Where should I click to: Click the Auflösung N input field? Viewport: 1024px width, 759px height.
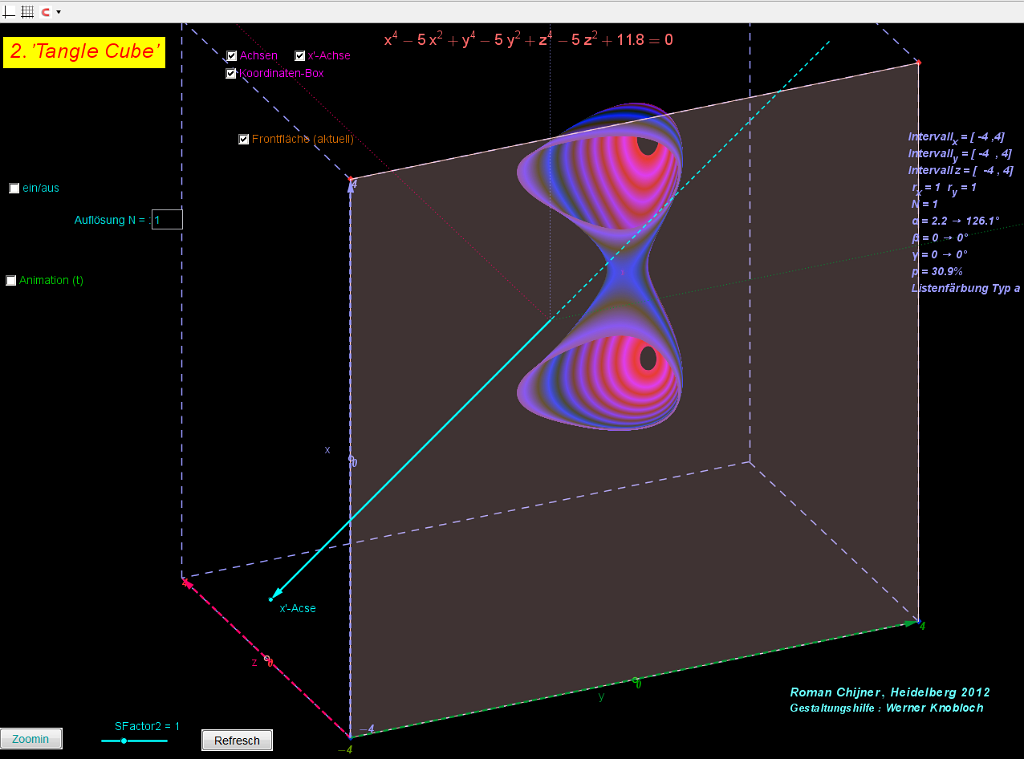coord(167,219)
